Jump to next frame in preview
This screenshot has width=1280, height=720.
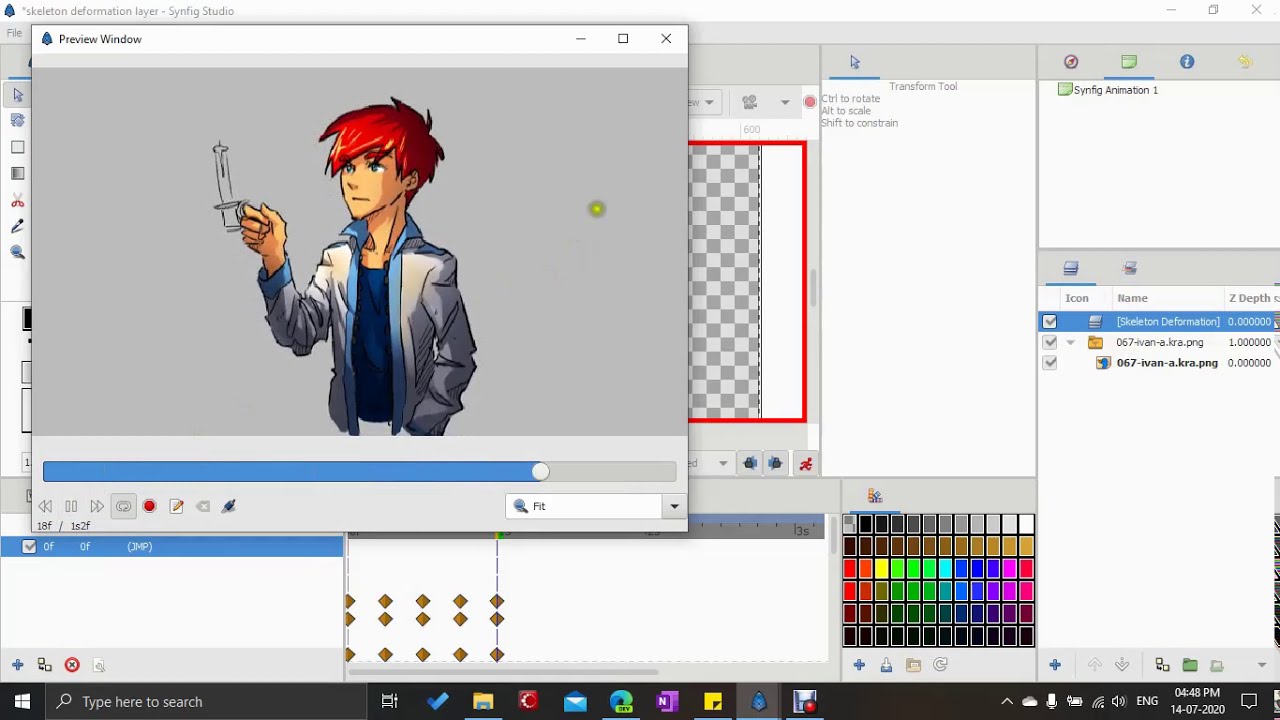pyautogui.click(x=97, y=506)
